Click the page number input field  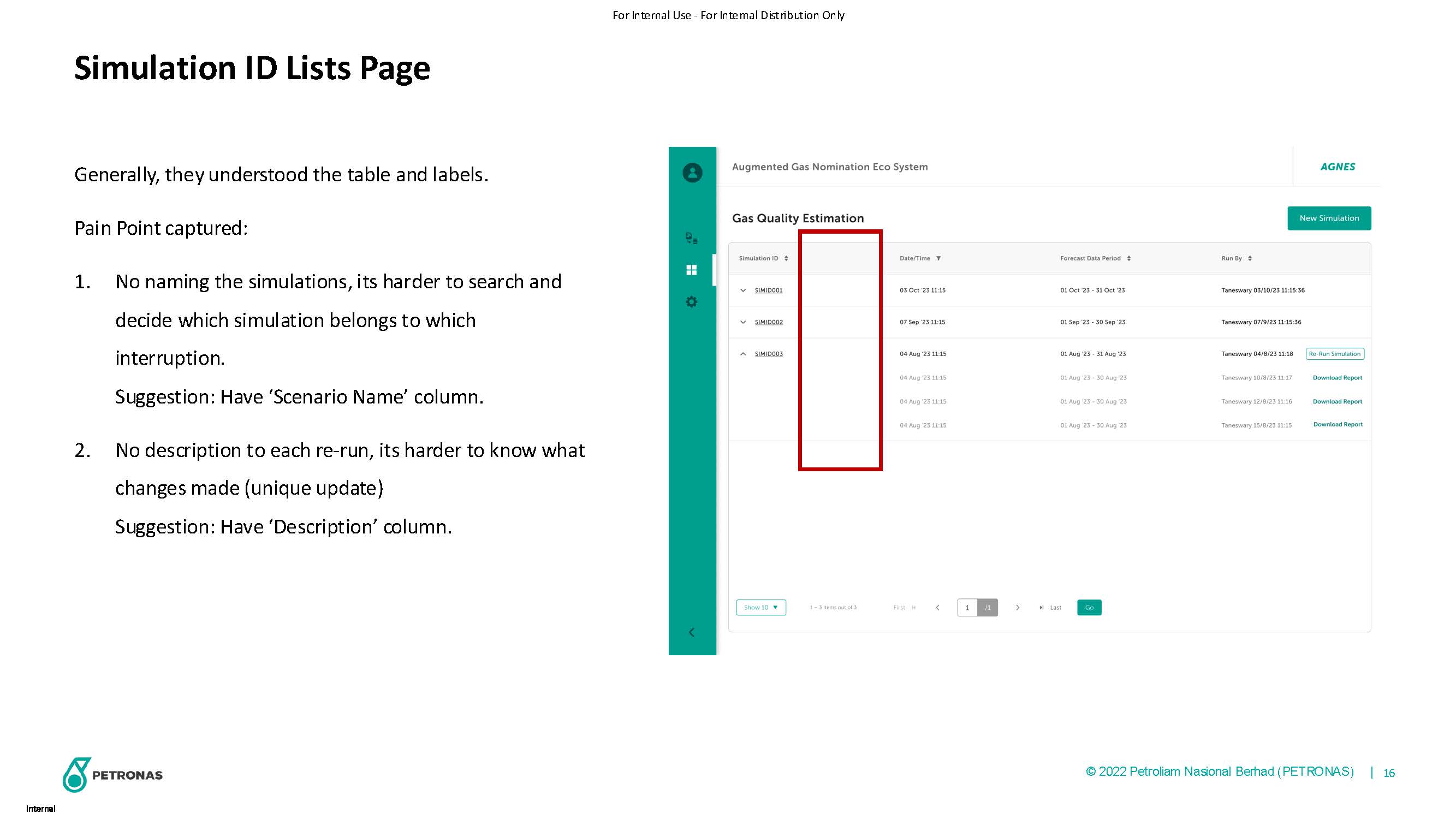pyautogui.click(x=967, y=608)
